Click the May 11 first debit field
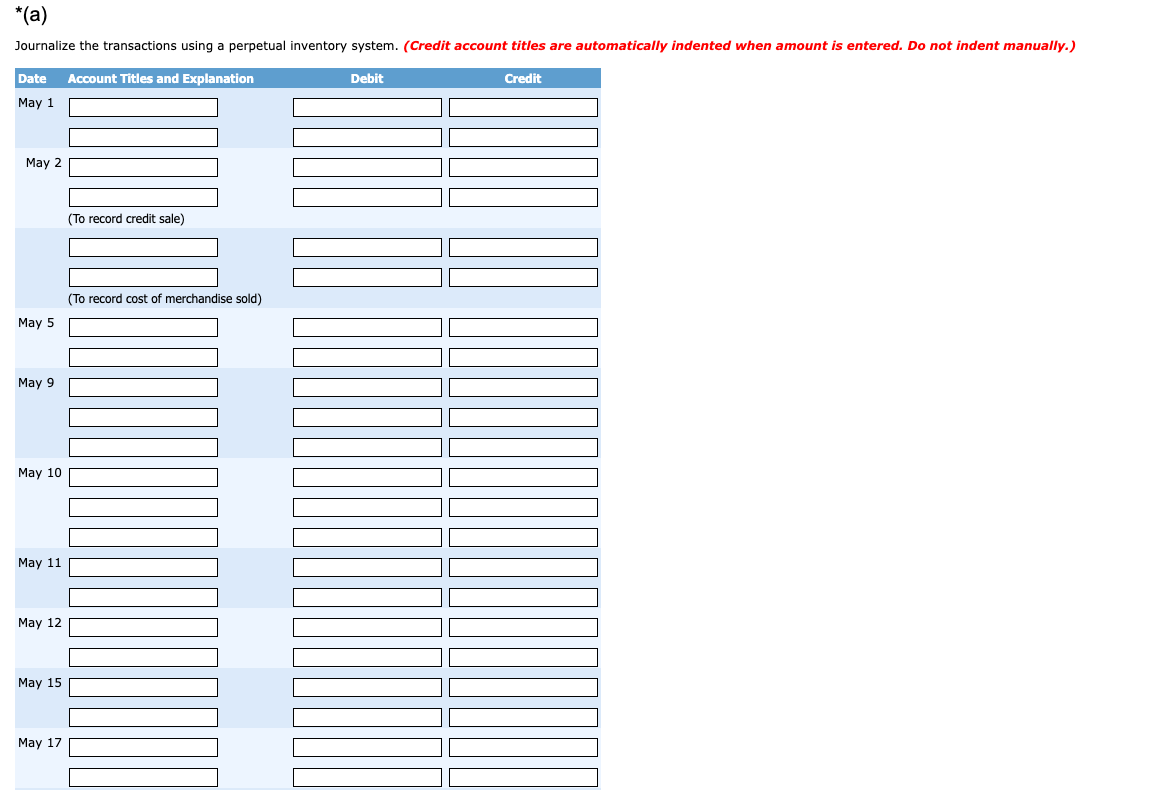Image resolution: width=1169 pixels, height=790 pixels. (x=367, y=567)
